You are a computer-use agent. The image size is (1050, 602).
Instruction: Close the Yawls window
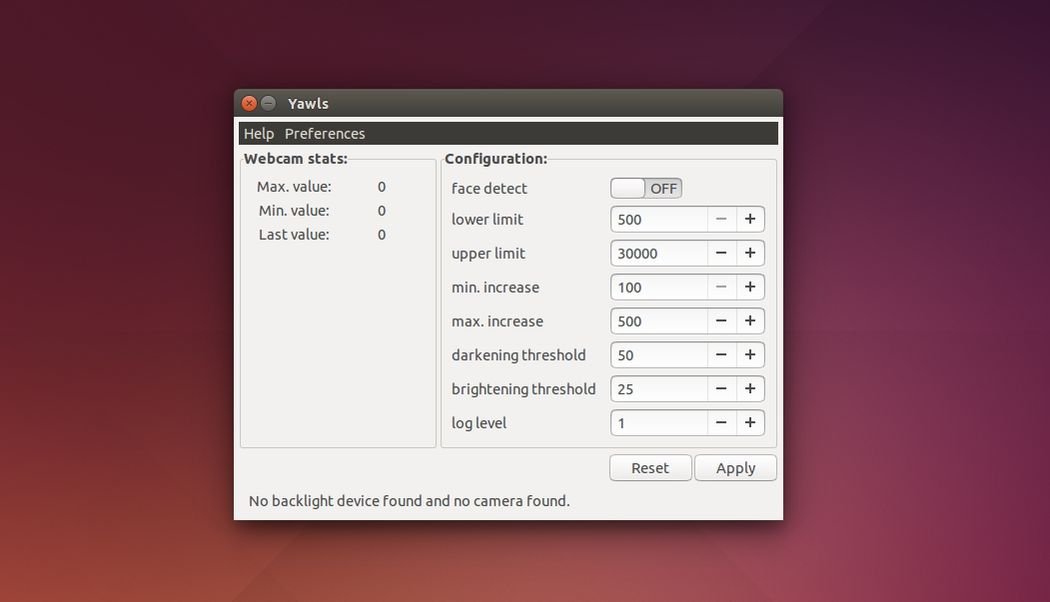click(x=249, y=103)
